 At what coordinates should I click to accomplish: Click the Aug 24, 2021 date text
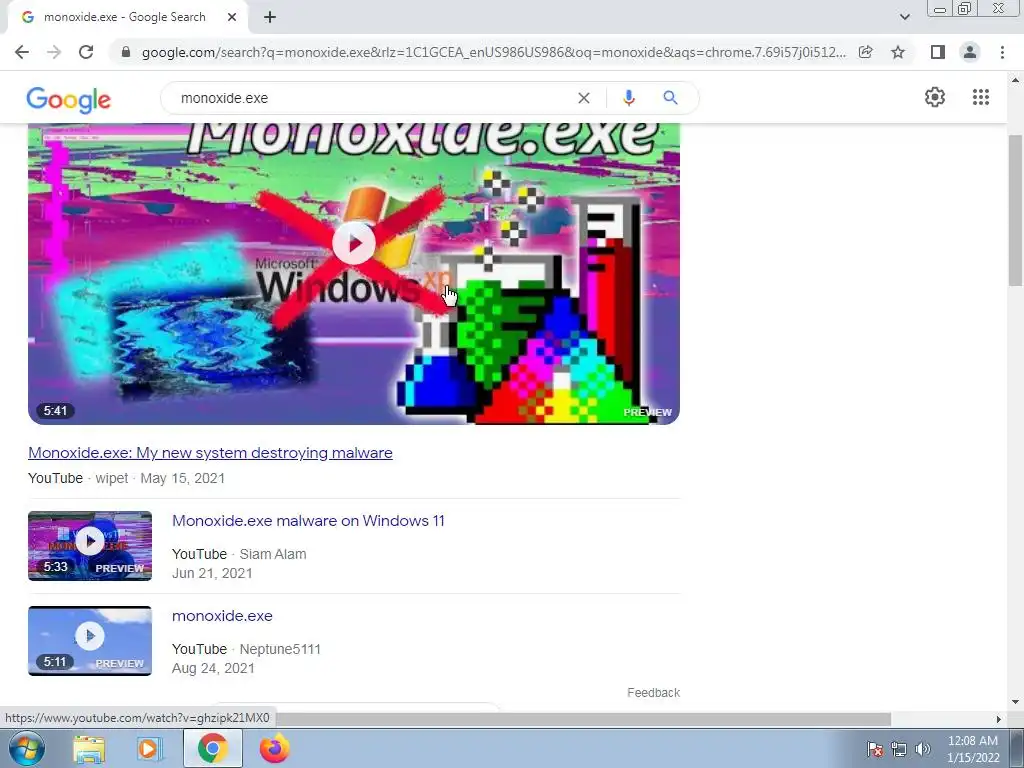click(x=213, y=668)
